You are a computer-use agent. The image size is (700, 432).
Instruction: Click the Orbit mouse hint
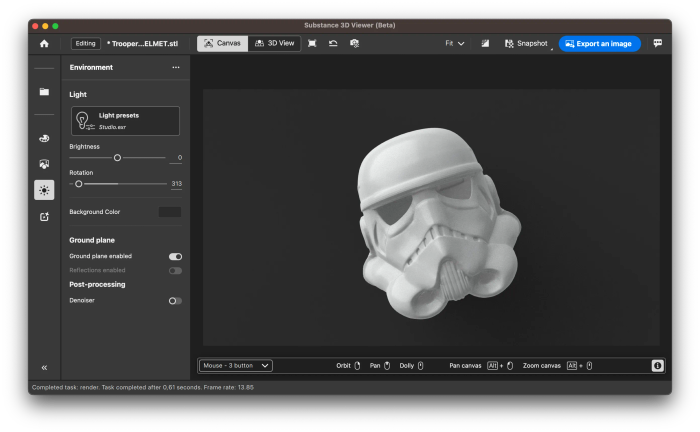(x=348, y=366)
